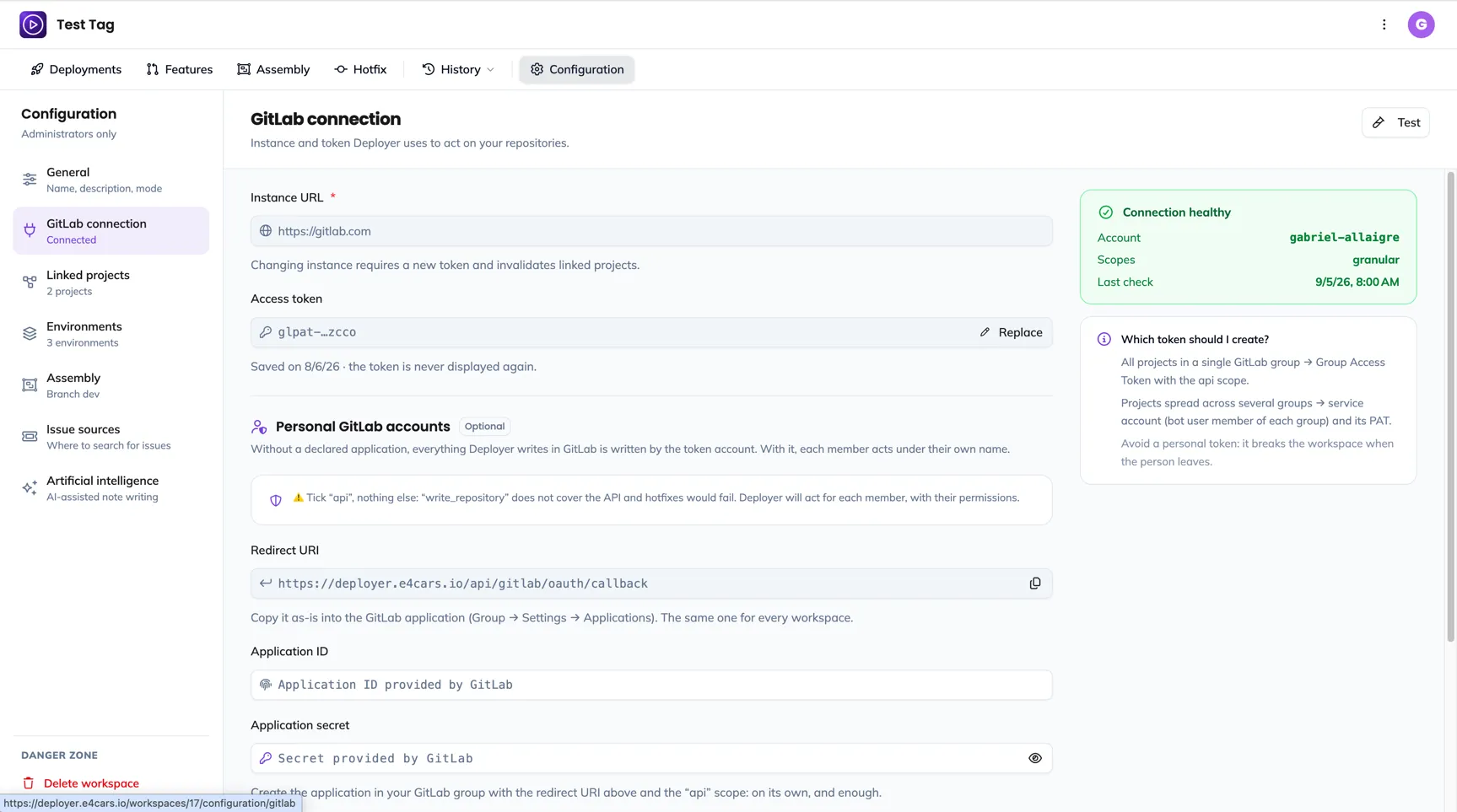Click the trash icon beside Delete workspace
1457x812 pixels.
pyautogui.click(x=29, y=783)
